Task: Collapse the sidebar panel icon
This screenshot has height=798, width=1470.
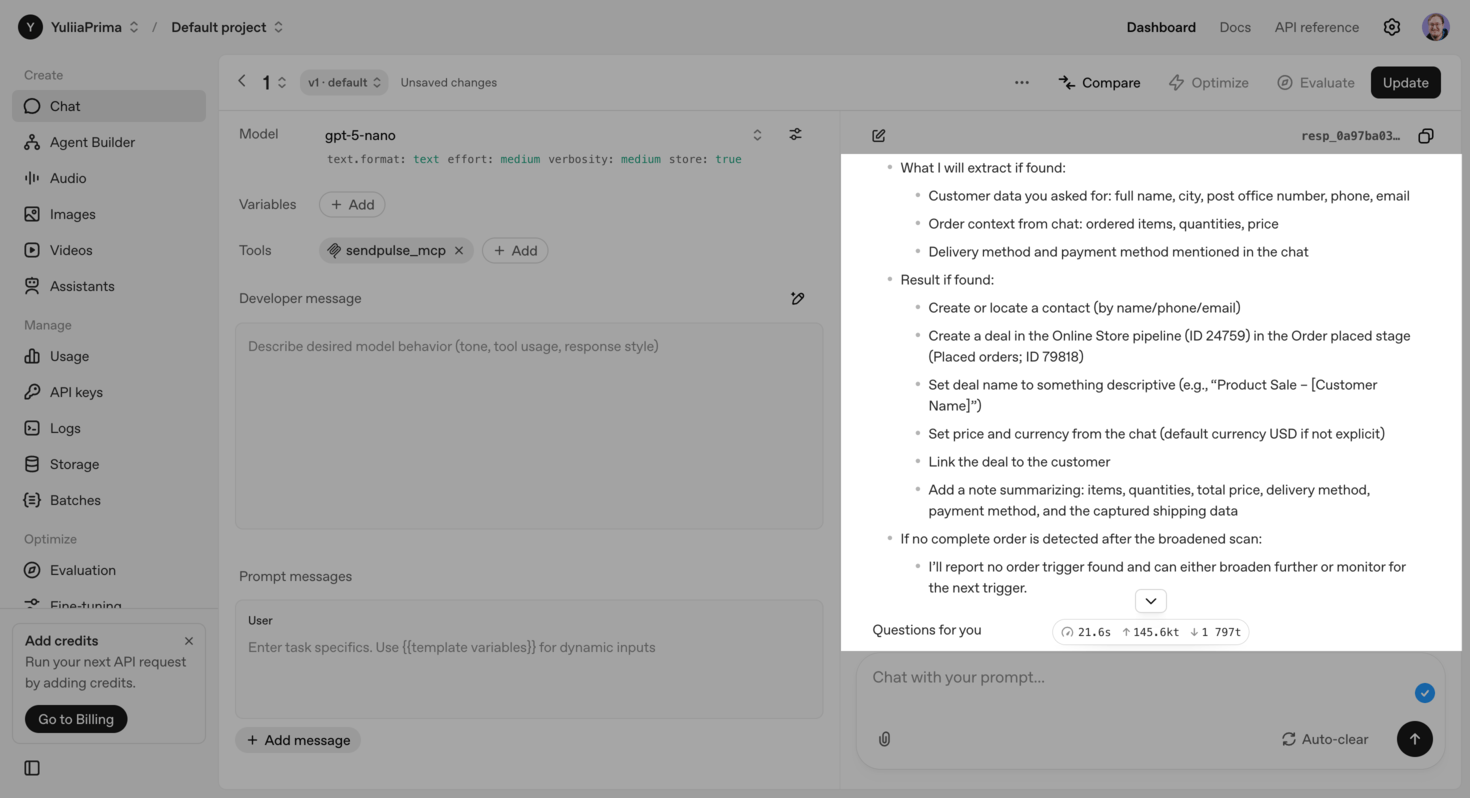Action: 32,768
